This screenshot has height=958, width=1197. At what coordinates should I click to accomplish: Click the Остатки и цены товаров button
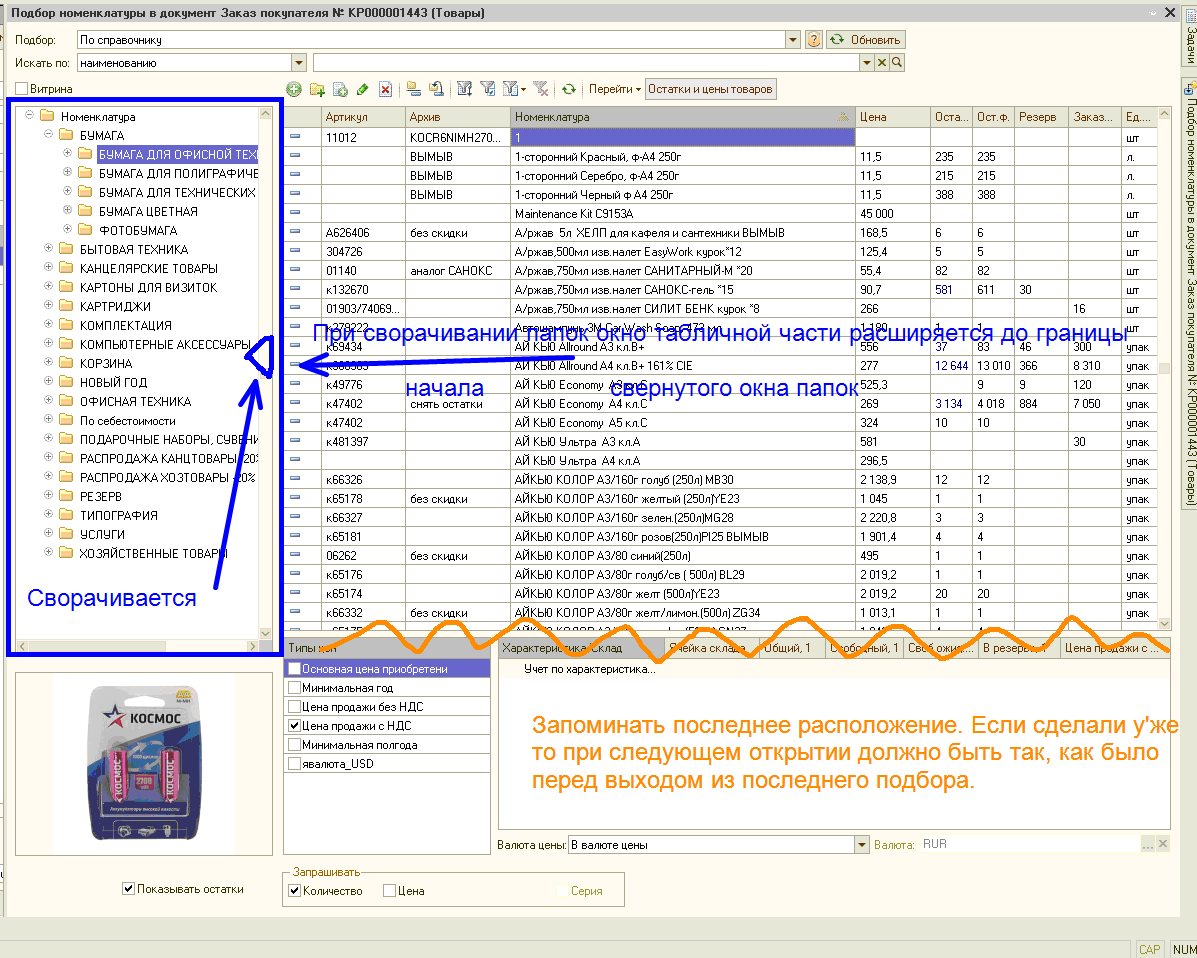710,89
